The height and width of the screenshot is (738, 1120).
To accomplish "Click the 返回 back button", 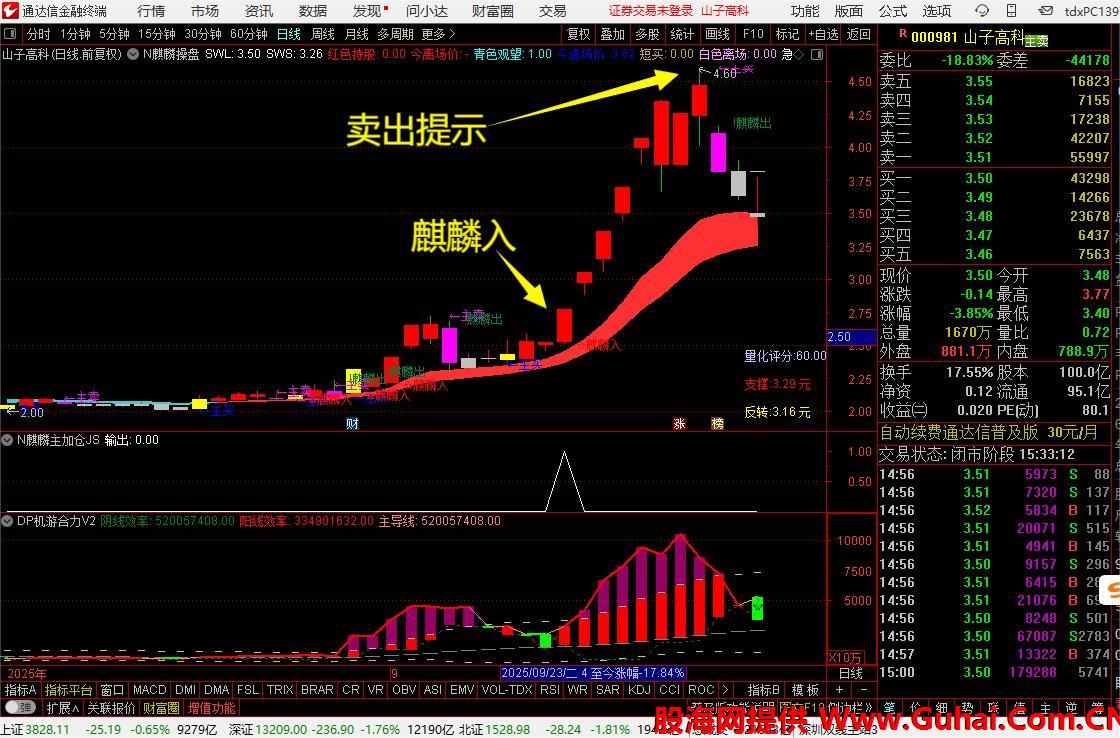I will tap(859, 34).
